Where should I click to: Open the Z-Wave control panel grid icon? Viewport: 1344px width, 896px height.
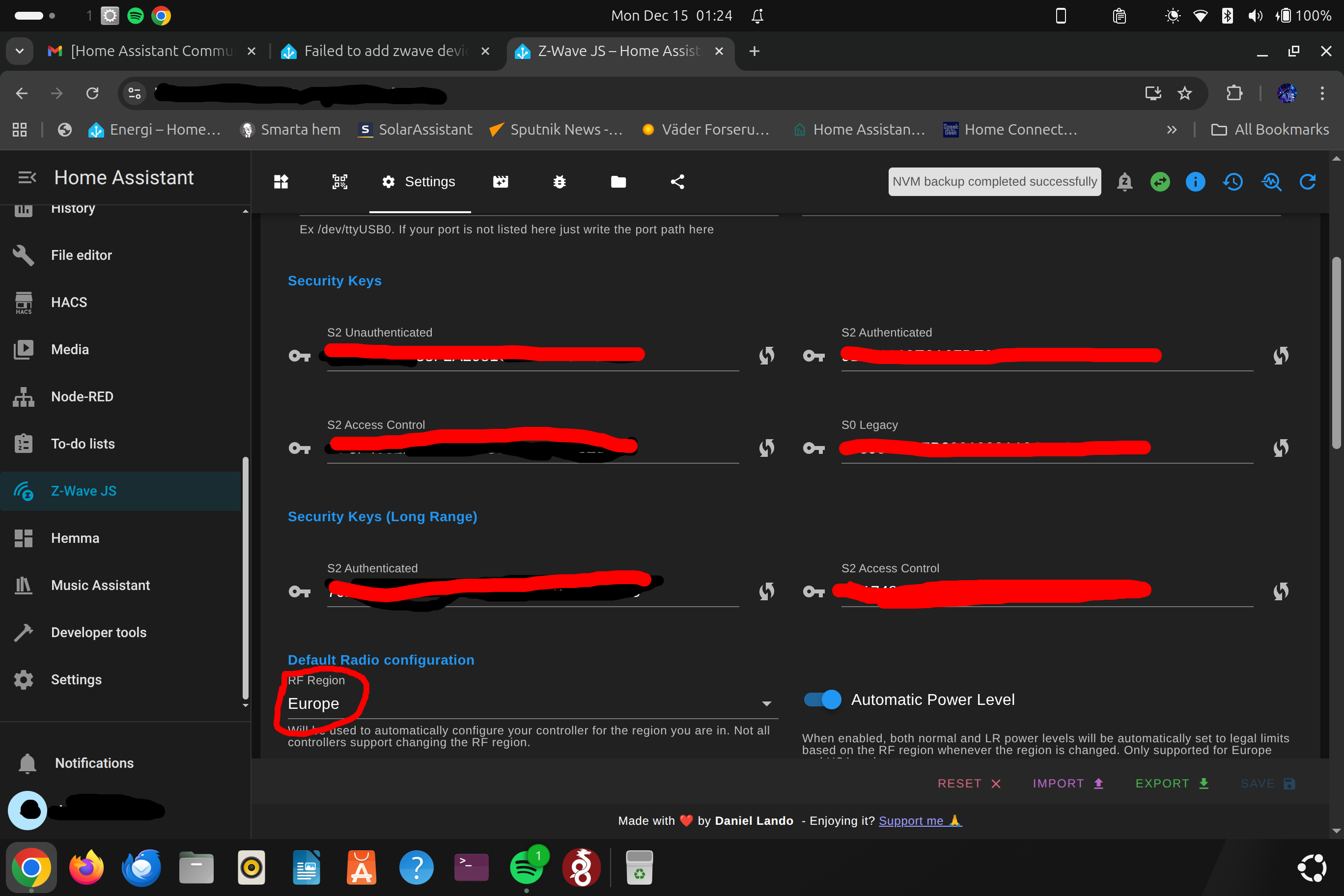click(280, 182)
